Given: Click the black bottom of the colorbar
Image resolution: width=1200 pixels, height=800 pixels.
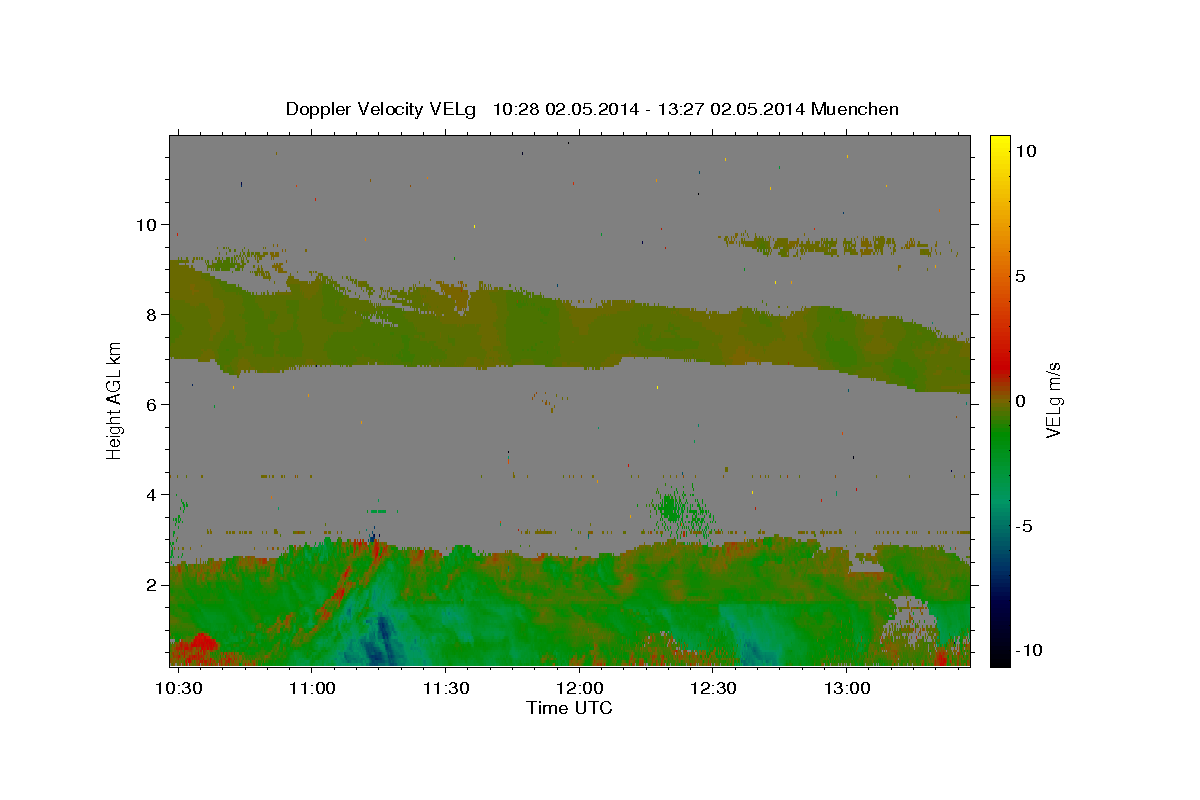Looking at the screenshot, I should (x=1000, y=657).
